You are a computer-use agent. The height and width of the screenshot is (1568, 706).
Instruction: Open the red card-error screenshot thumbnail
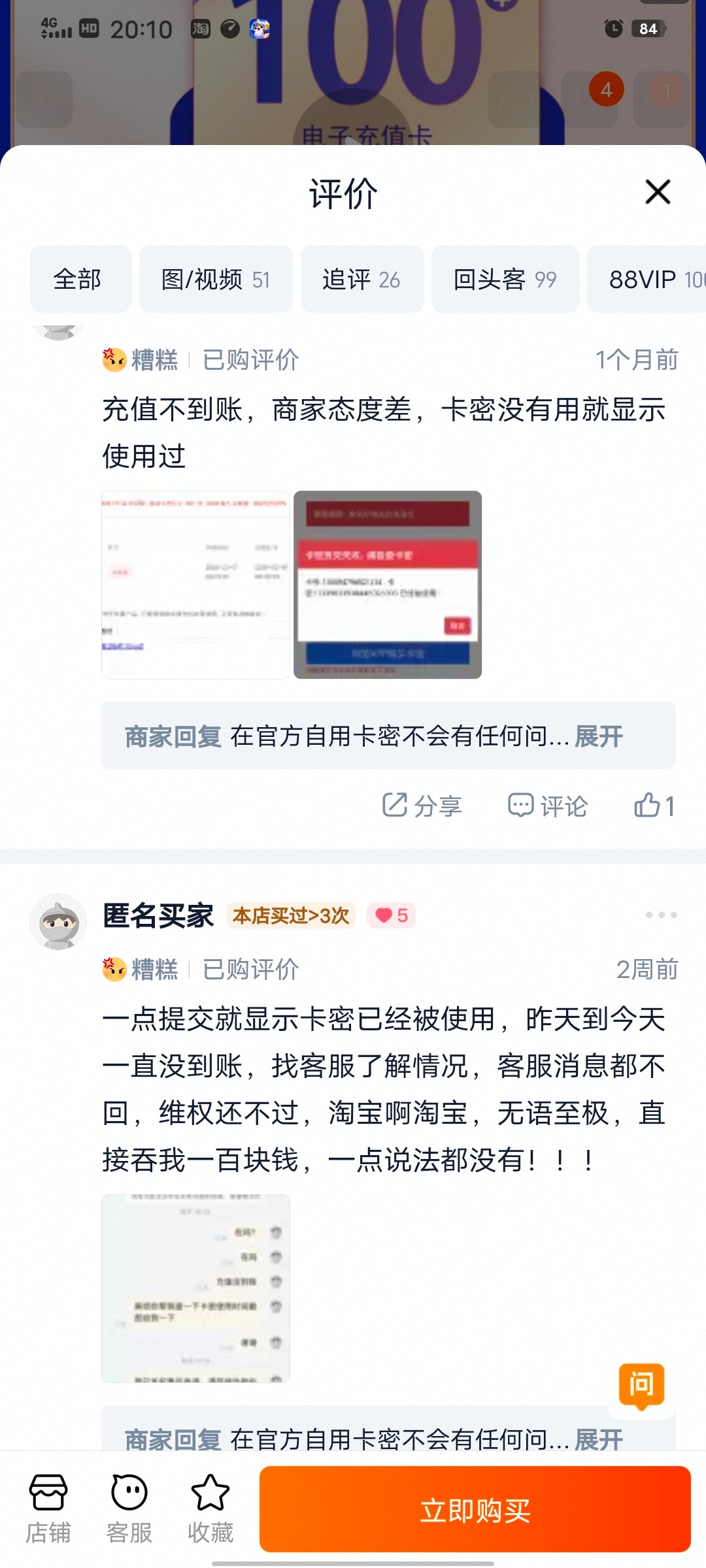click(x=388, y=585)
